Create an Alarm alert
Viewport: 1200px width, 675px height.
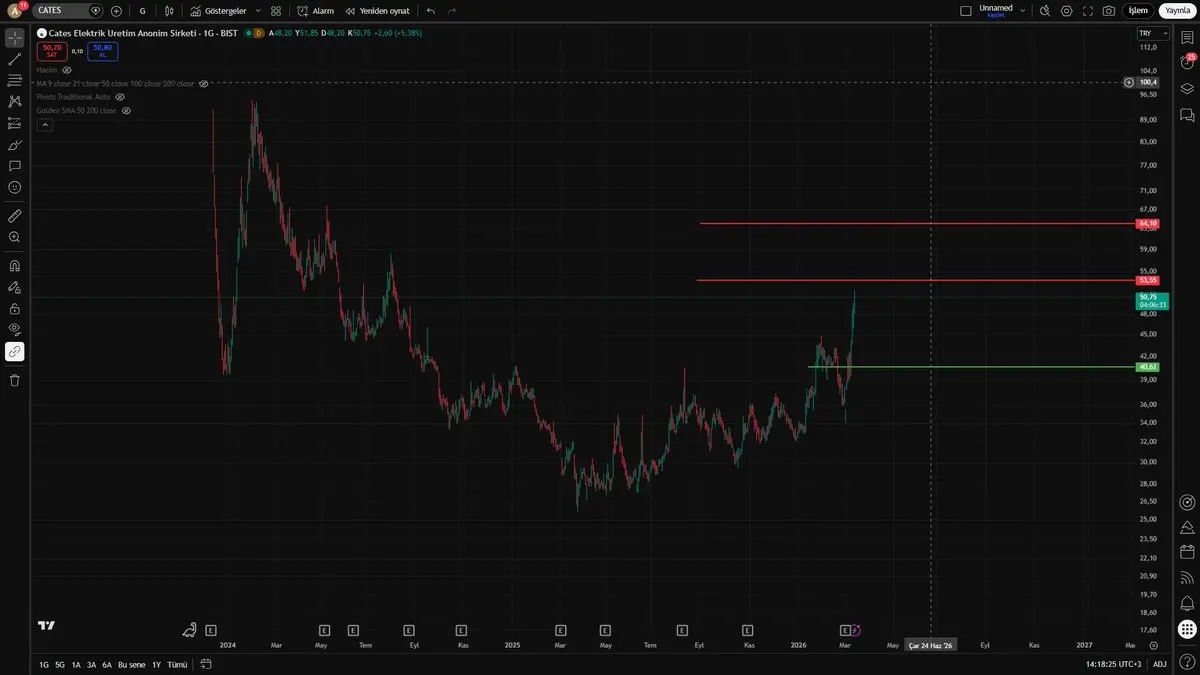(x=315, y=10)
